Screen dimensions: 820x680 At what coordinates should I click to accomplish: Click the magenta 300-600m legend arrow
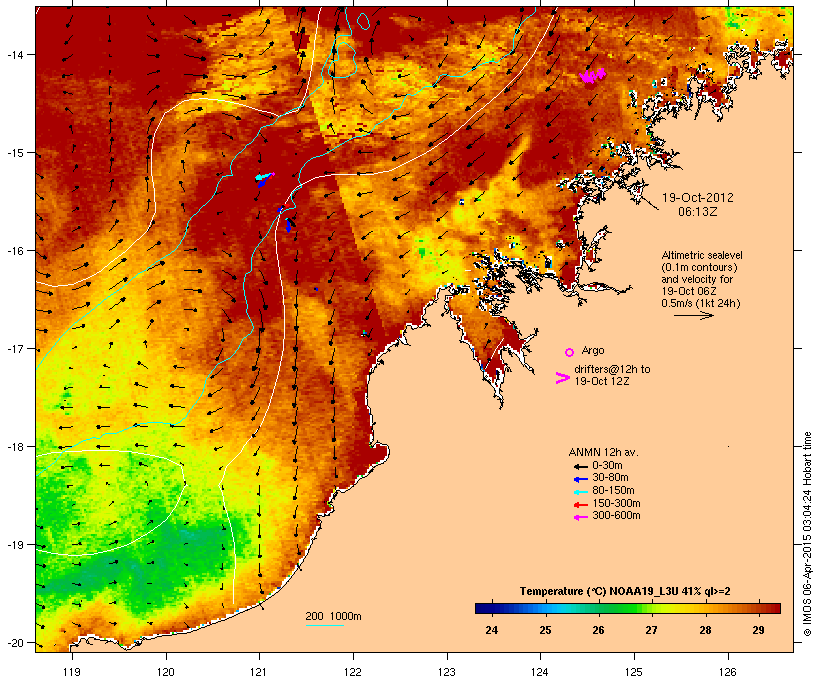point(580,517)
